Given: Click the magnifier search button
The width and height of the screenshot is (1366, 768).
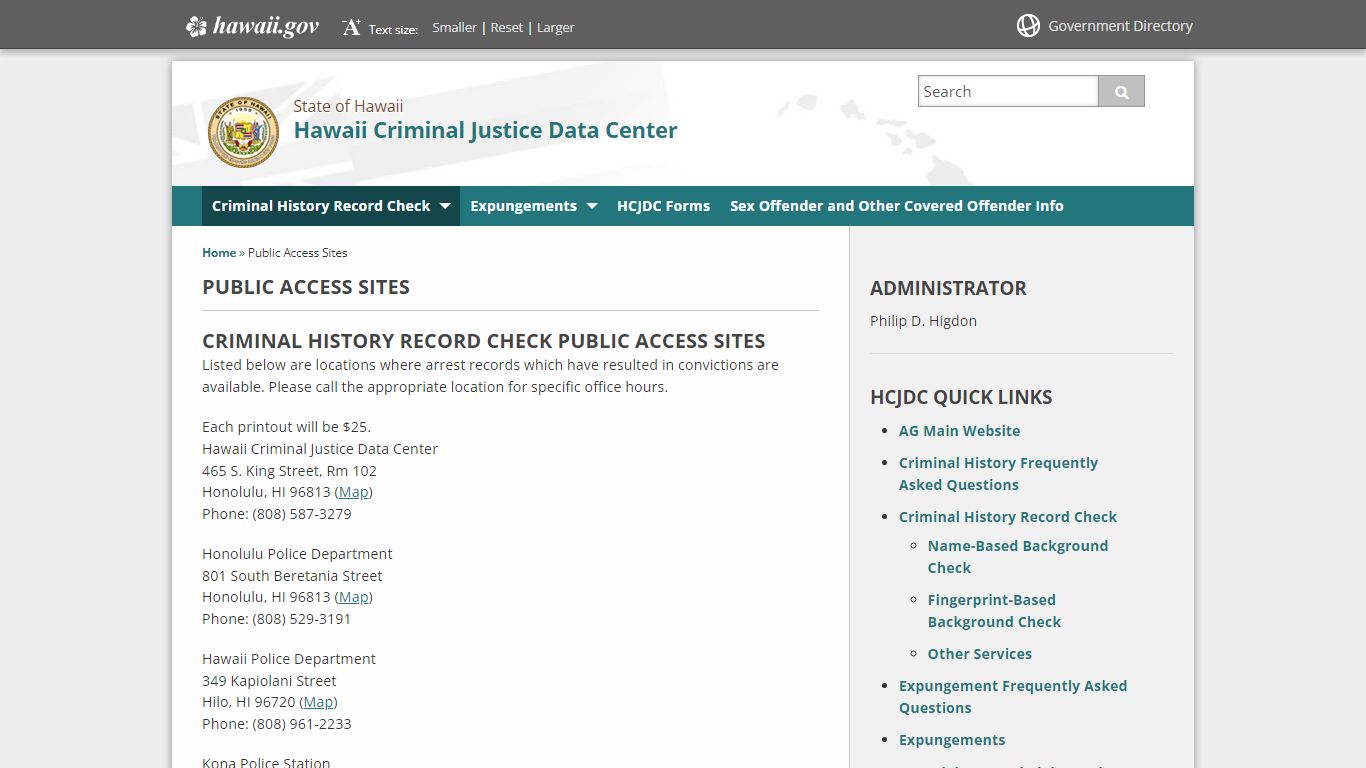Looking at the screenshot, I should pos(1121,91).
